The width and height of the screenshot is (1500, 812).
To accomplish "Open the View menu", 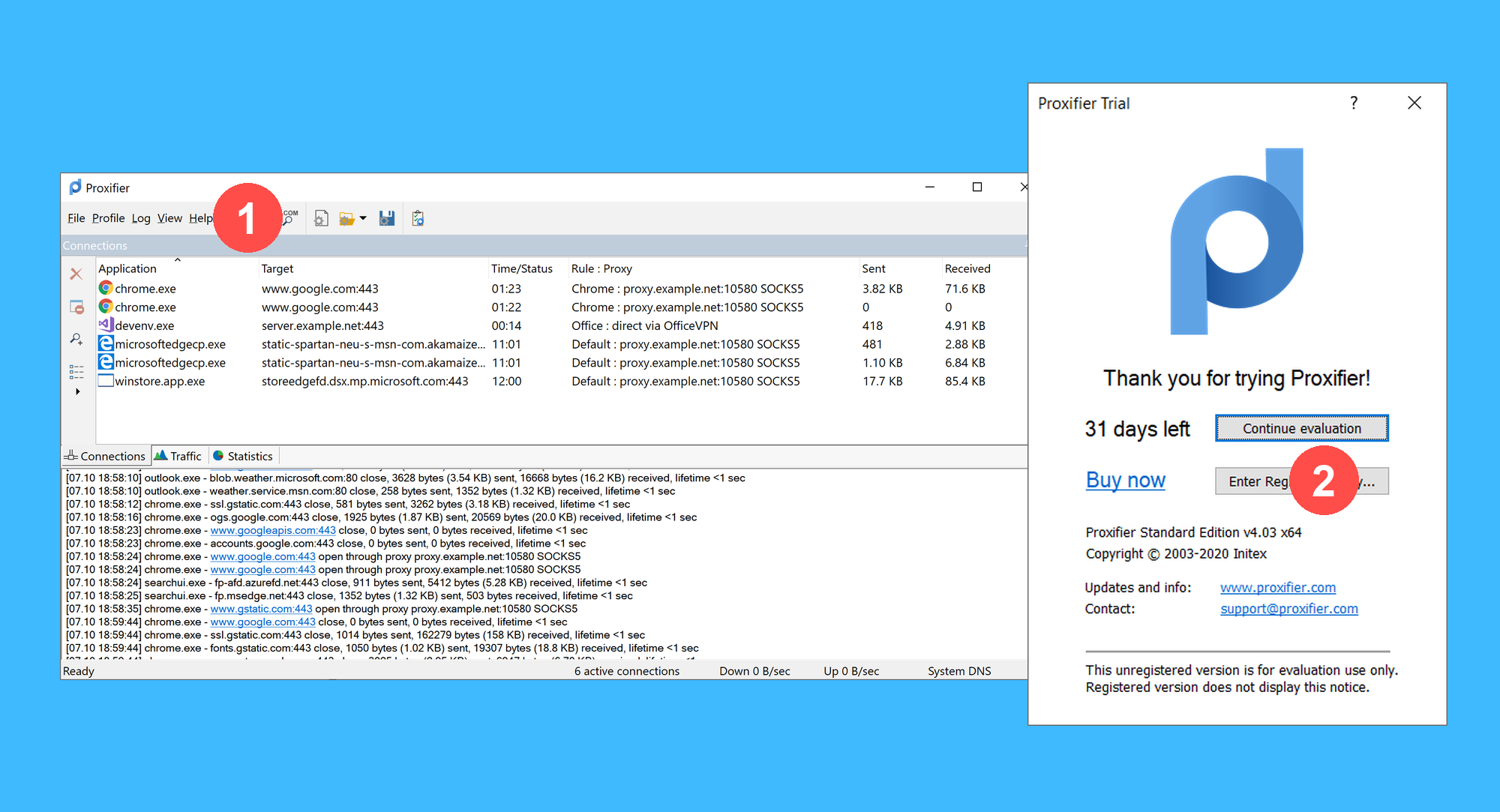I will pos(169,218).
